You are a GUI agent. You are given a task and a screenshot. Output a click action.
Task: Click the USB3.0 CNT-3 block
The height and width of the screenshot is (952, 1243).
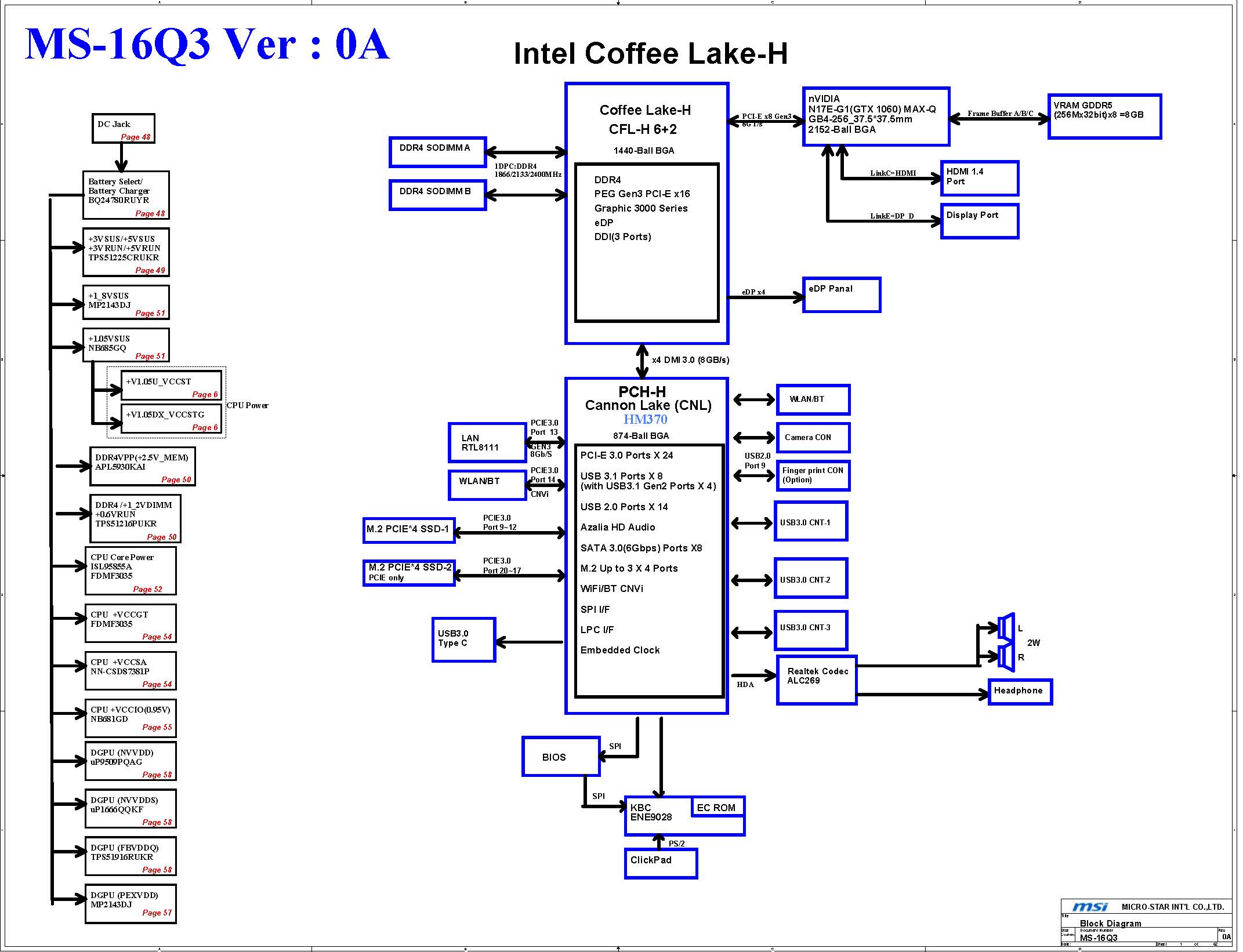click(x=811, y=630)
